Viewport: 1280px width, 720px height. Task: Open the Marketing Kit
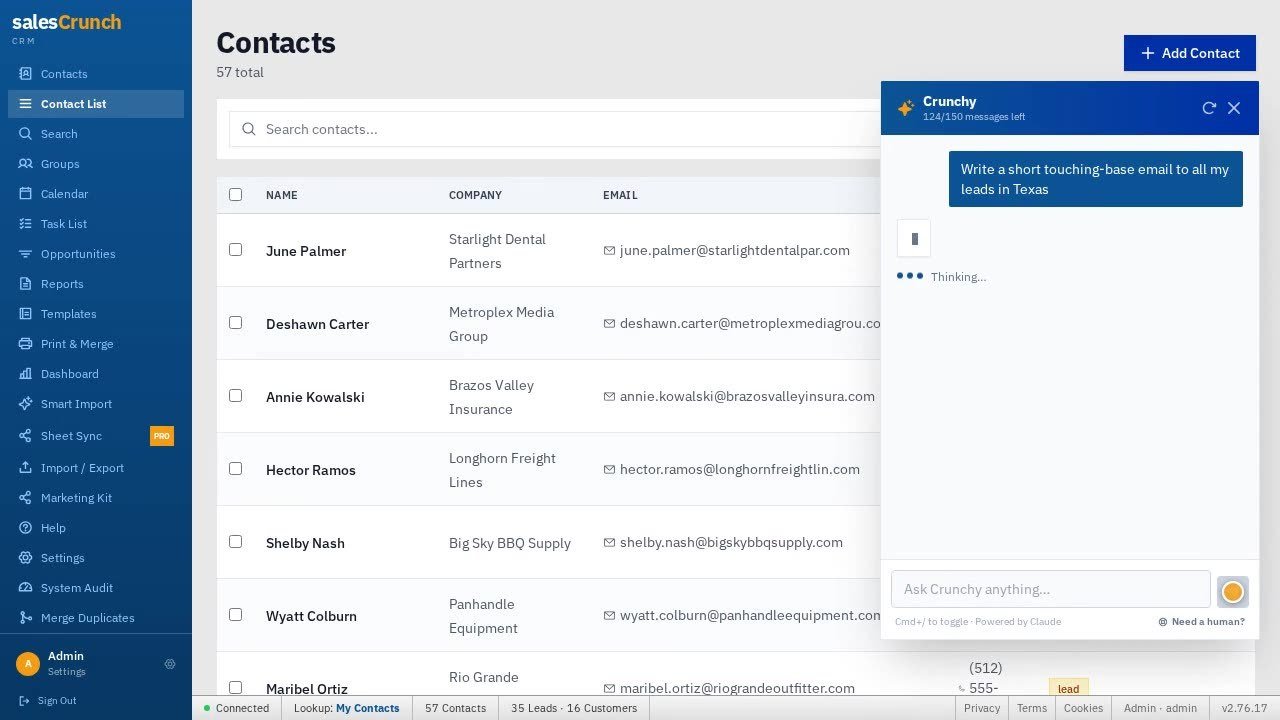click(x=96, y=498)
